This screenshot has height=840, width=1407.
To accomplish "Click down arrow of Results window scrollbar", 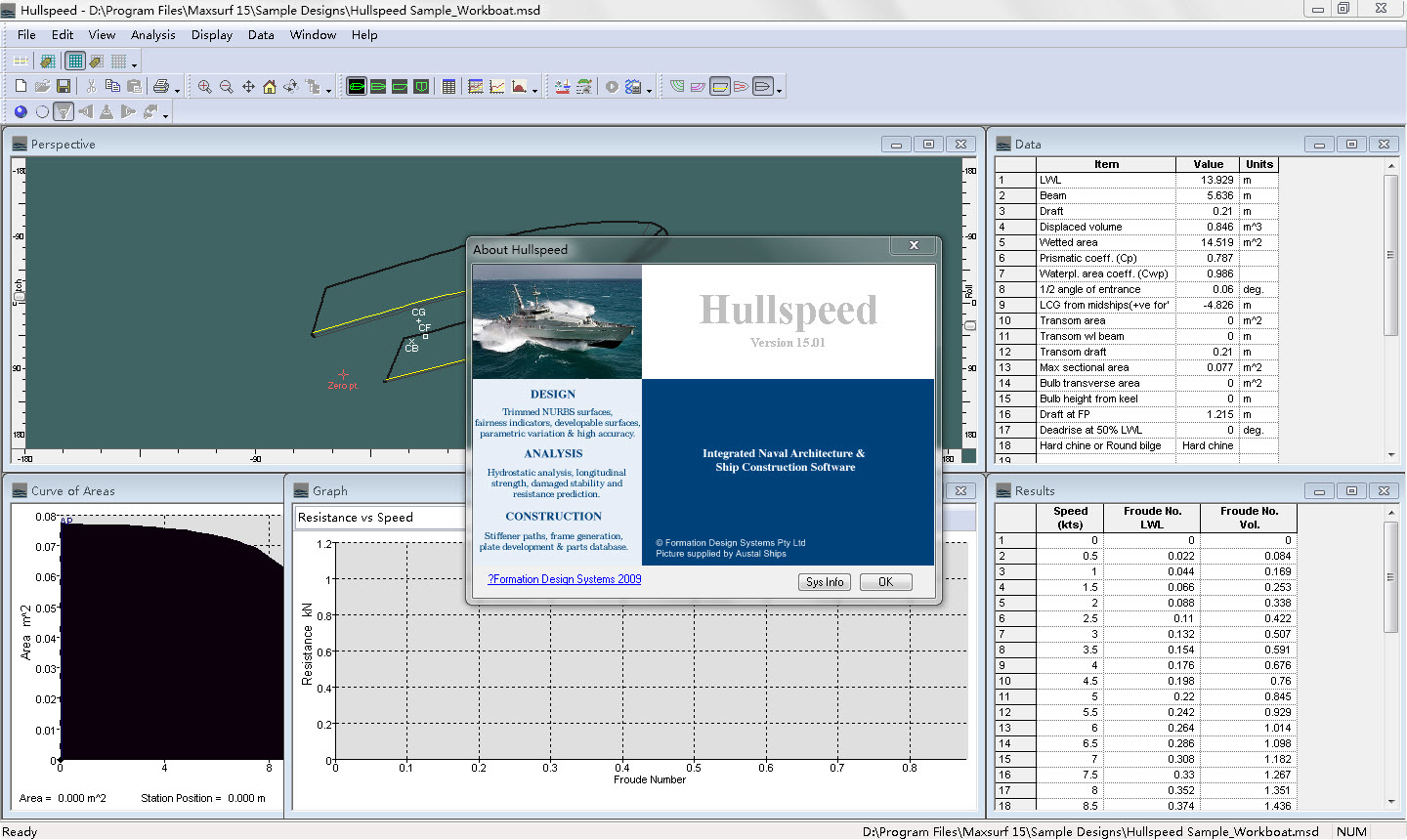I will (x=1390, y=802).
